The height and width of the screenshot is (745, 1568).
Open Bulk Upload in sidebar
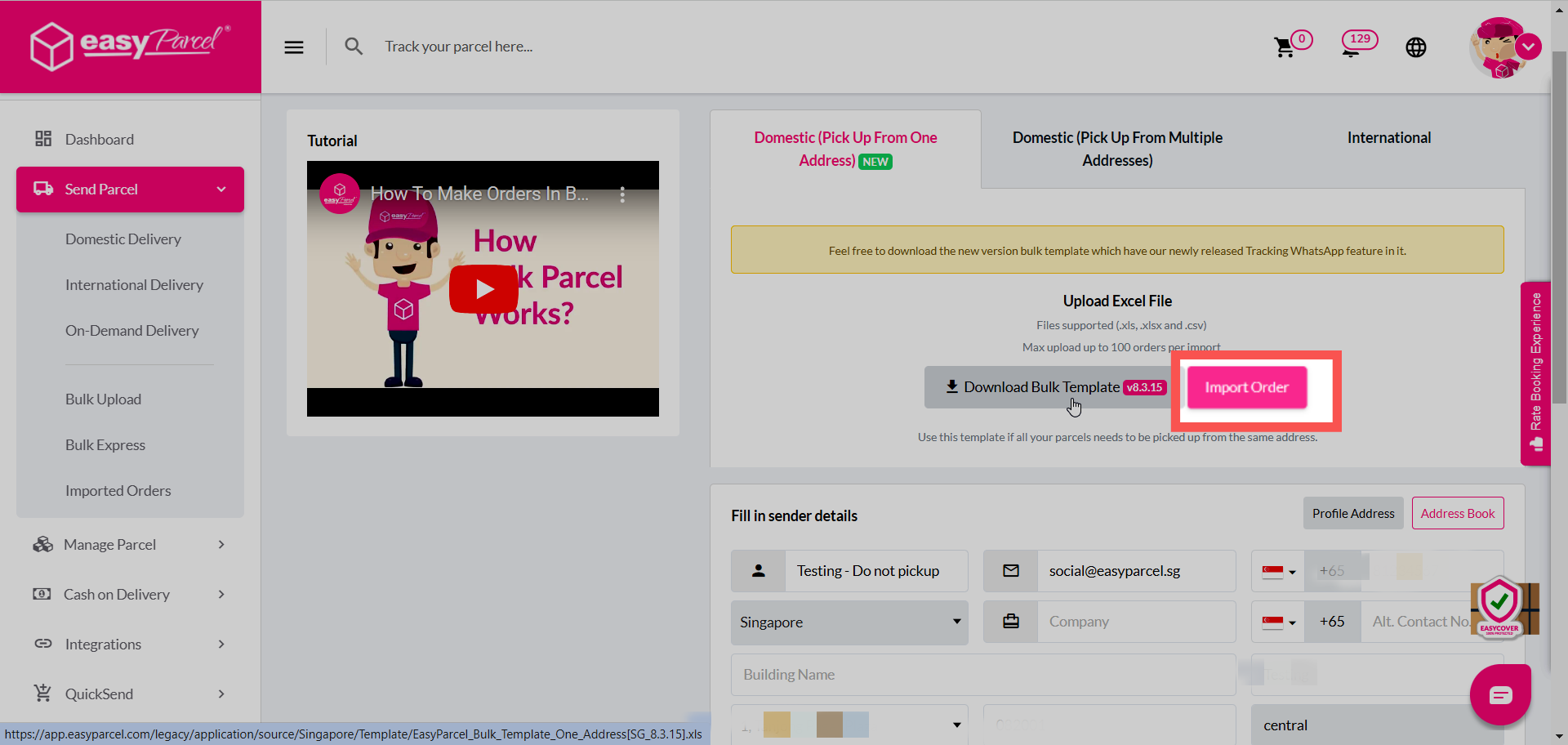[x=103, y=399]
